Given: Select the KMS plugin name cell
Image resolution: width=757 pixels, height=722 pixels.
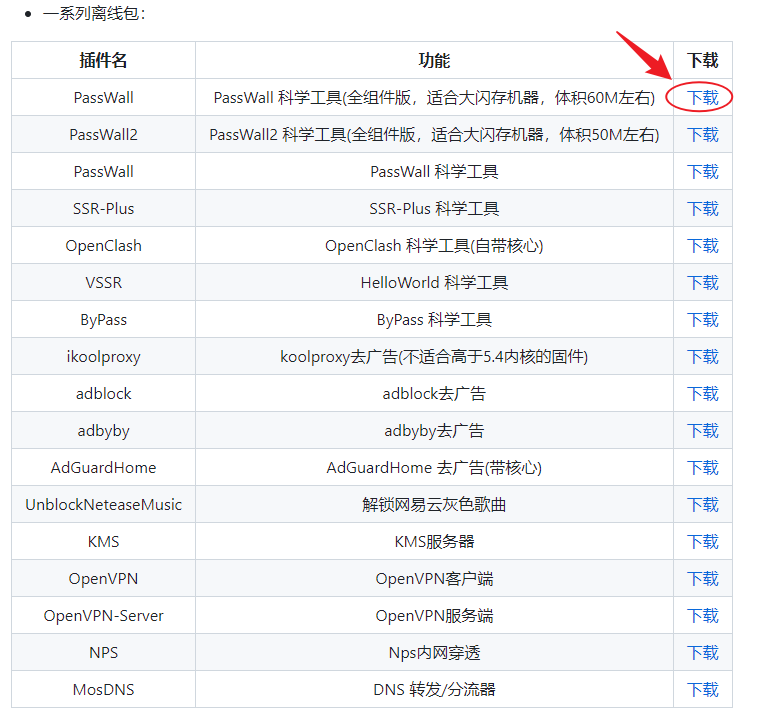Looking at the screenshot, I should [x=103, y=542].
